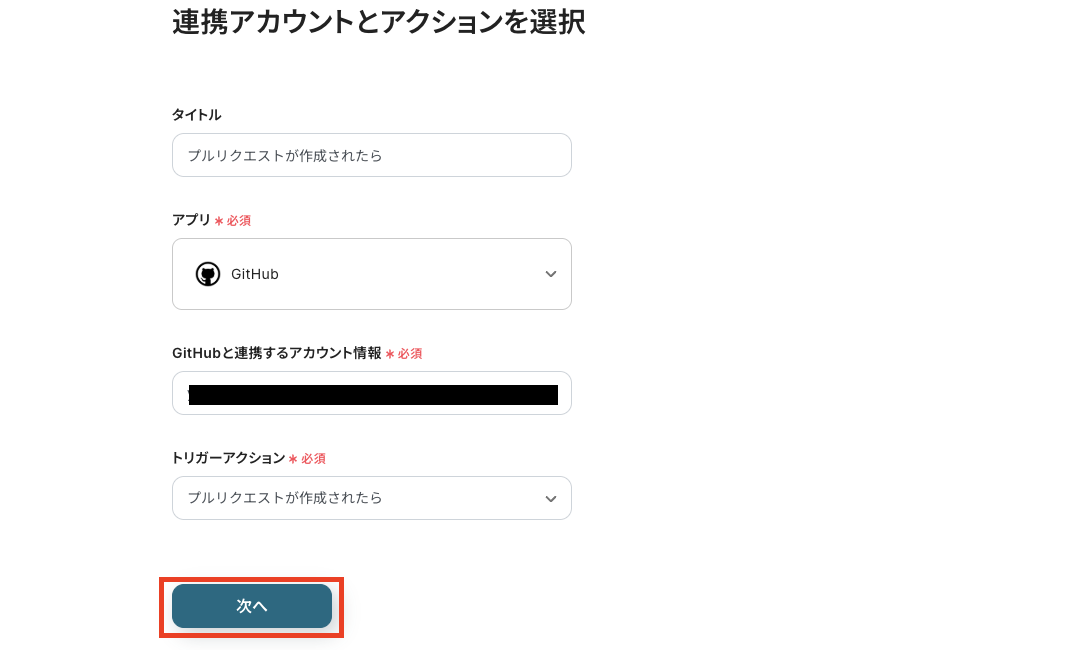
Task: Click the red 必須 marker beside アプリ
Action: [x=238, y=221]
